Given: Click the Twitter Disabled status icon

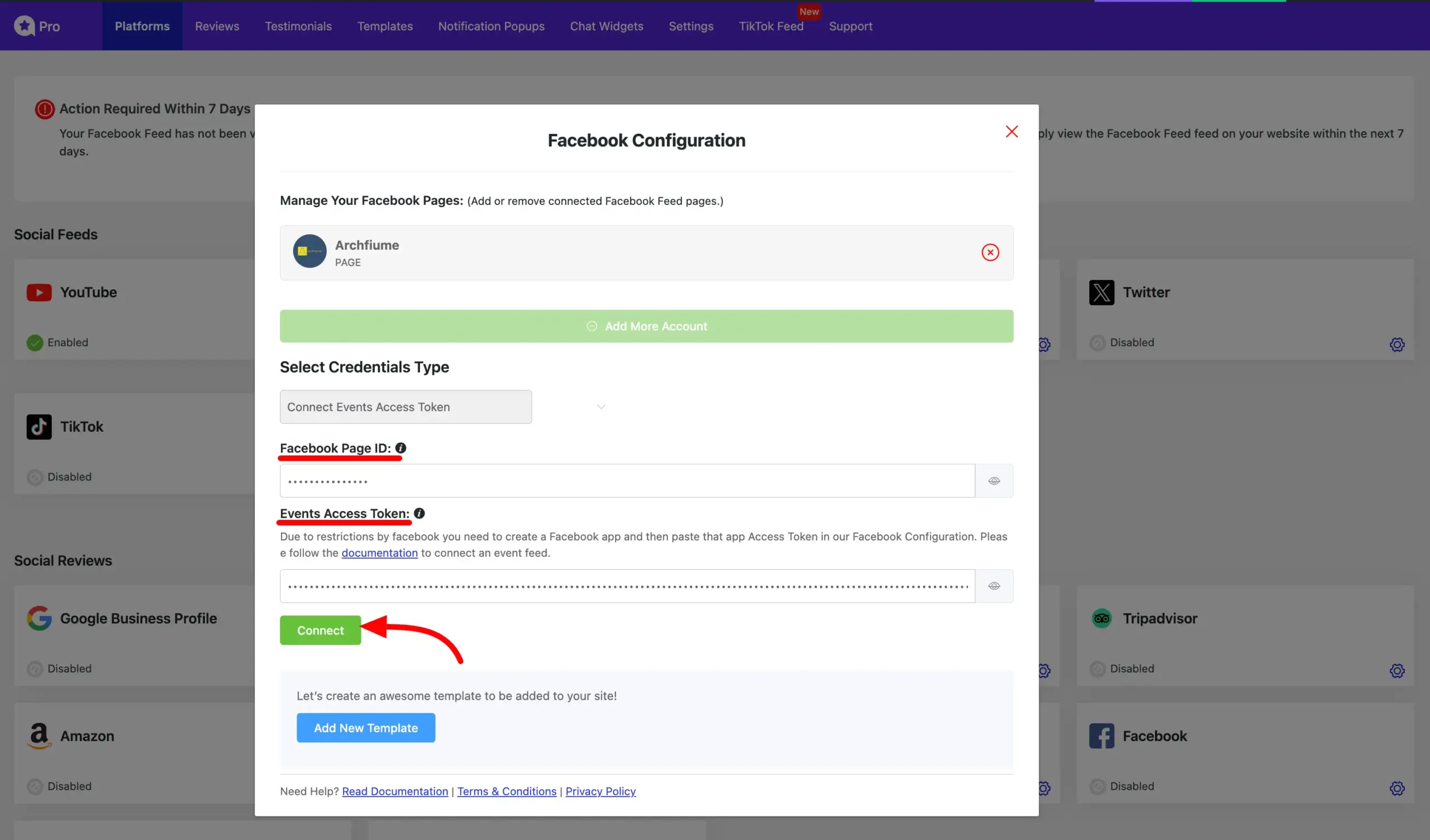Looking at the screenshot, I should 1097,342.
